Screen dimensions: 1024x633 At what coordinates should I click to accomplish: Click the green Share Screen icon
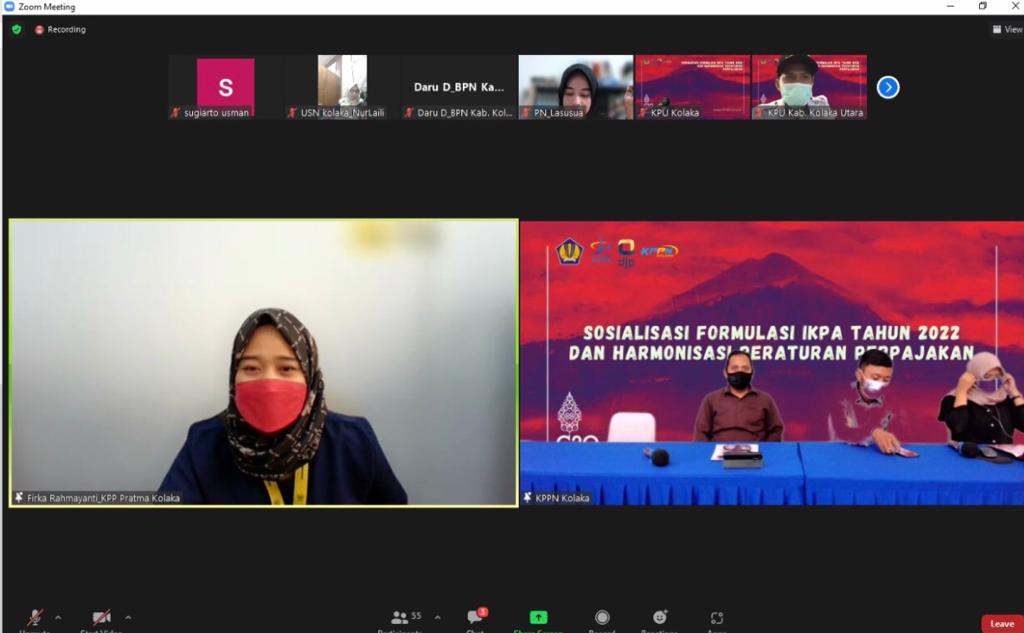point(538,618)
